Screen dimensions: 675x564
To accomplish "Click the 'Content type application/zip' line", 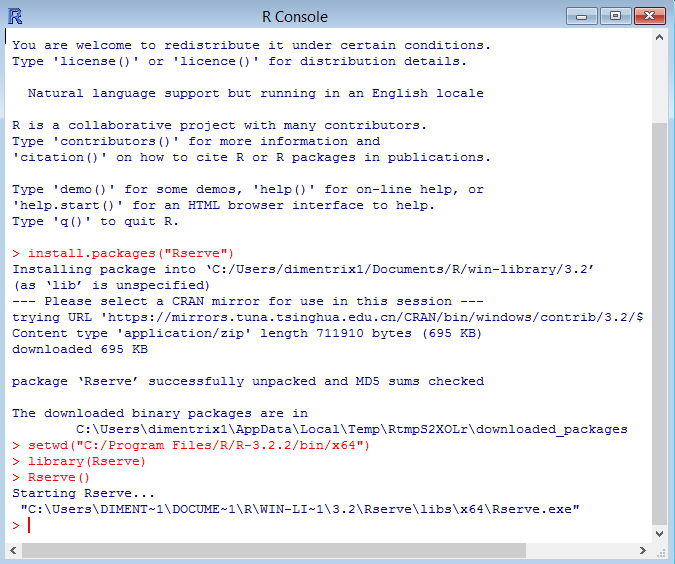I will pyautogui.click(x=247, y=333).
